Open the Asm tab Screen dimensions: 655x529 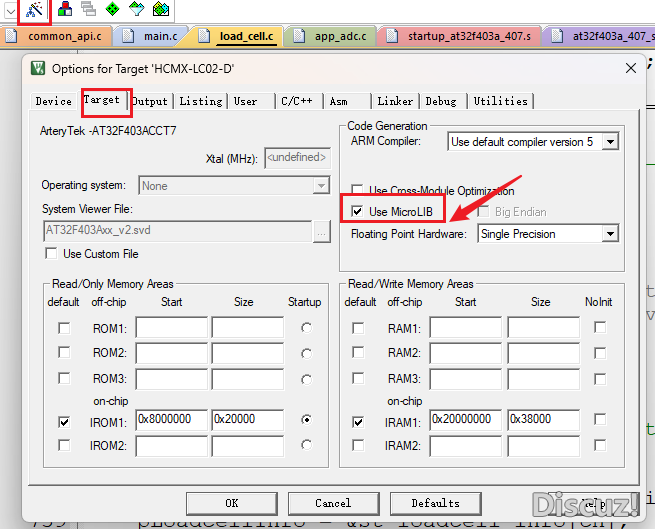(348, 102)
